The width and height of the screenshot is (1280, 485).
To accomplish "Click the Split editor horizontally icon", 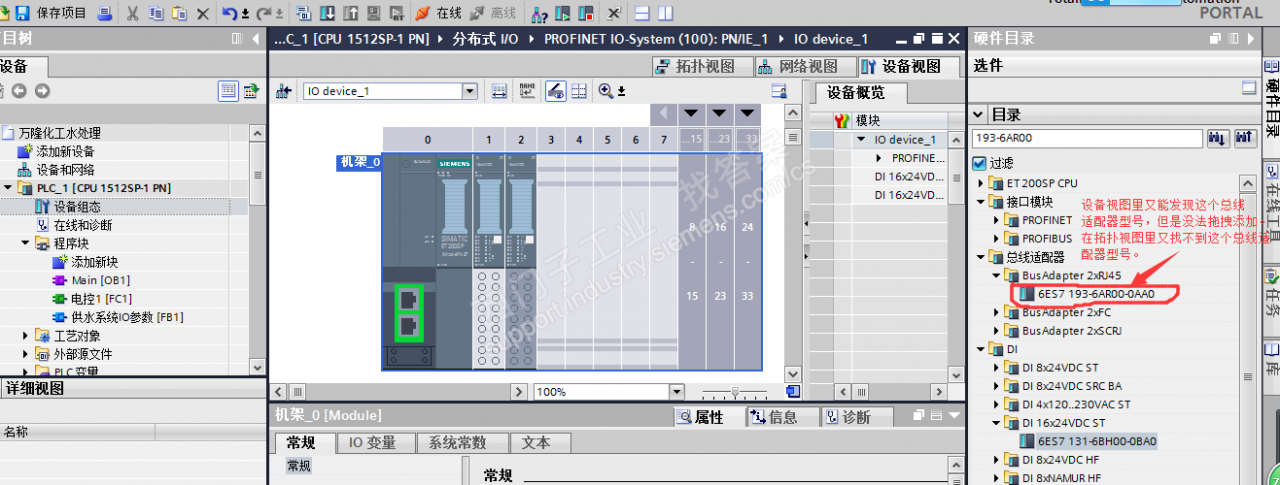I will pyautogui.click(x=641, y=13).
